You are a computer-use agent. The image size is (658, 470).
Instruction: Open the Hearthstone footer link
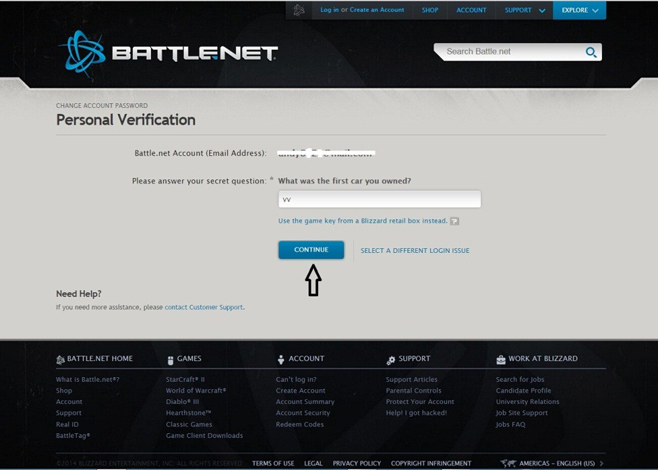click(188, 413)
